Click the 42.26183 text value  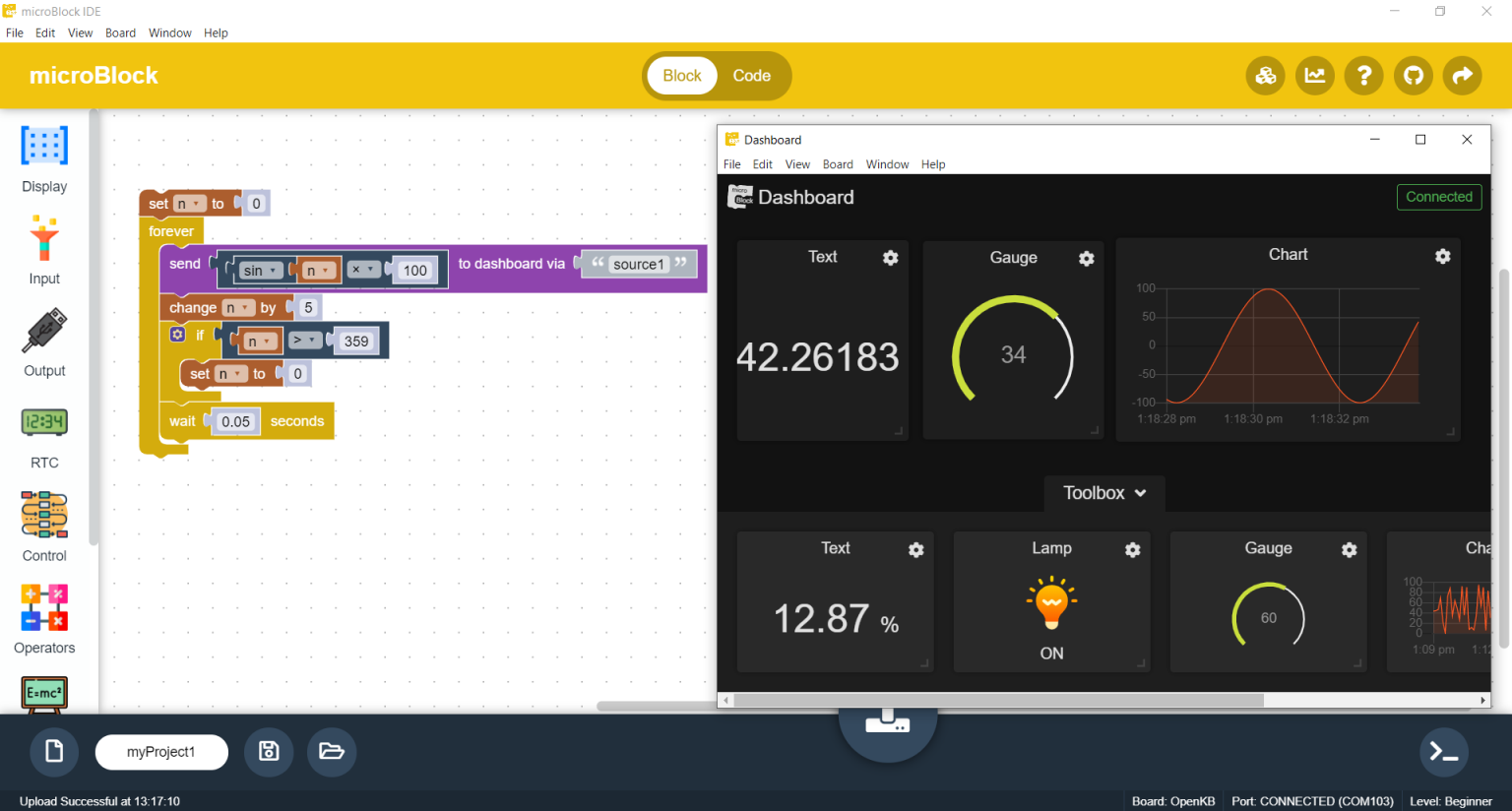[x=818, y=357]
